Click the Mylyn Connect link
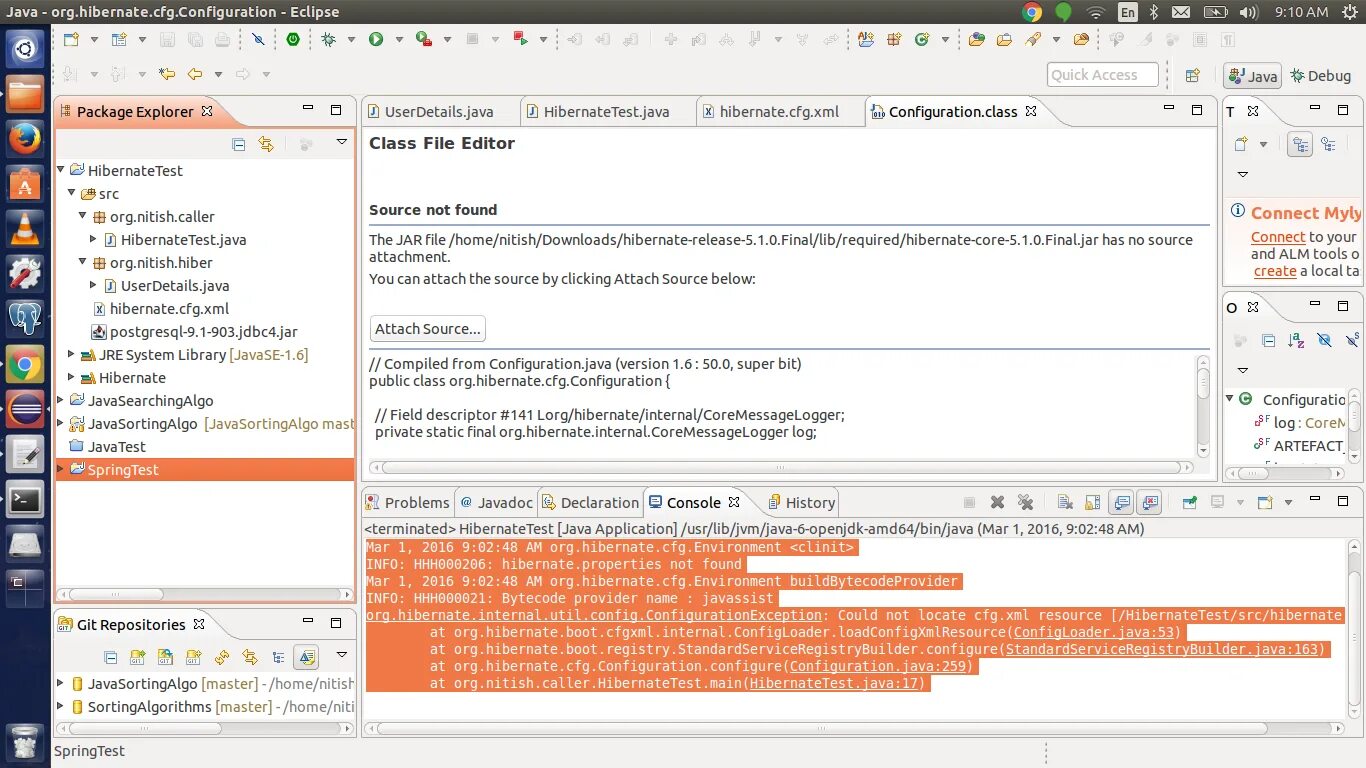1366x768 pixels. [x=1278, y=237]
